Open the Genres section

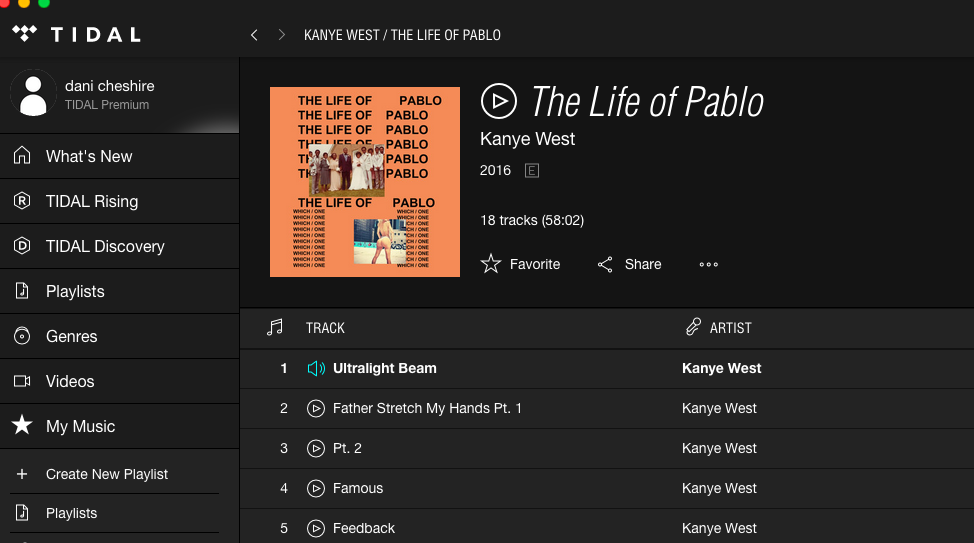pyautogui.click(x=71, y=336)
